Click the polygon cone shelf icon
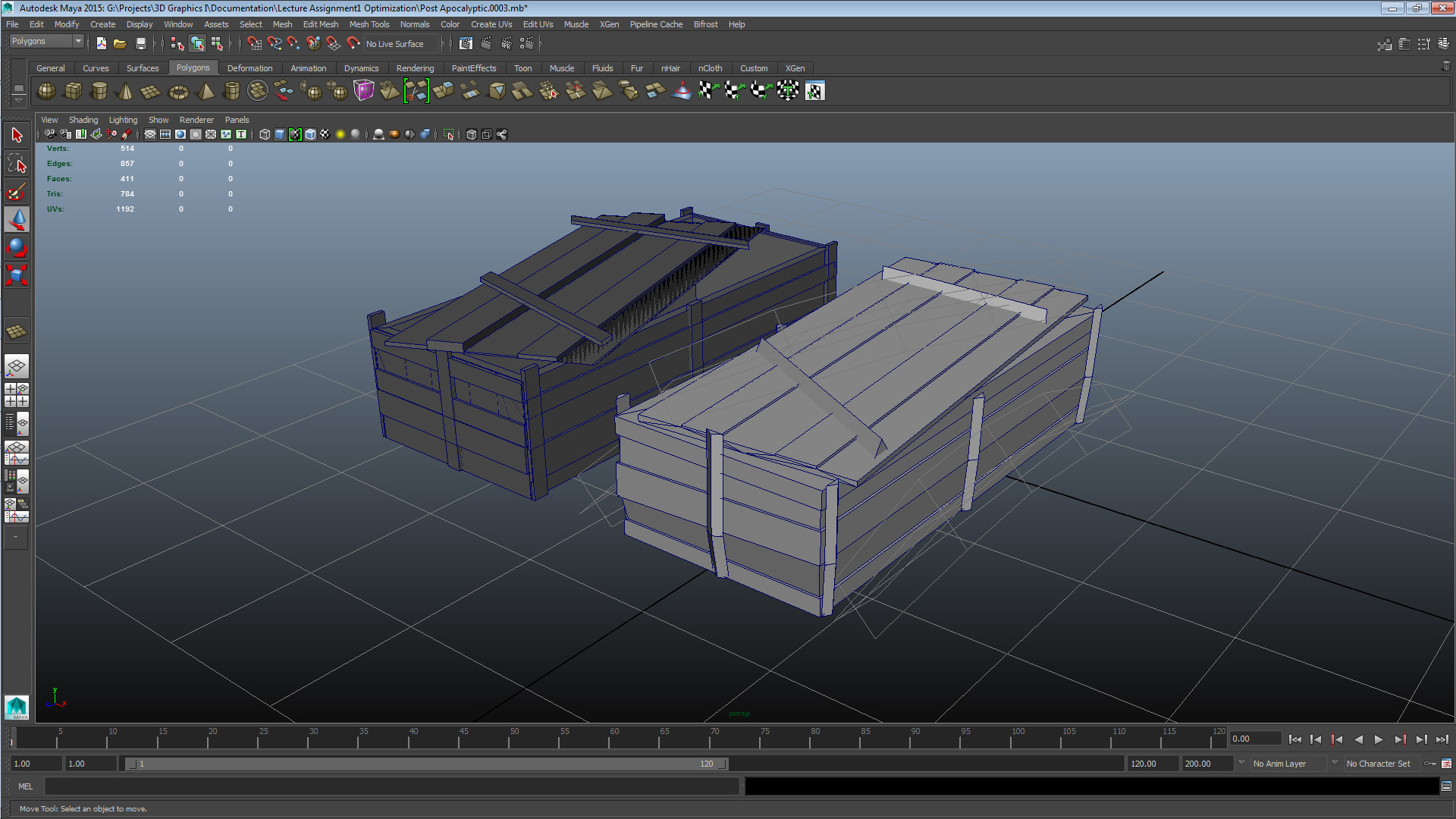Image resolution: width=1456 pixels, height=819 pixels. pos(125,92)
